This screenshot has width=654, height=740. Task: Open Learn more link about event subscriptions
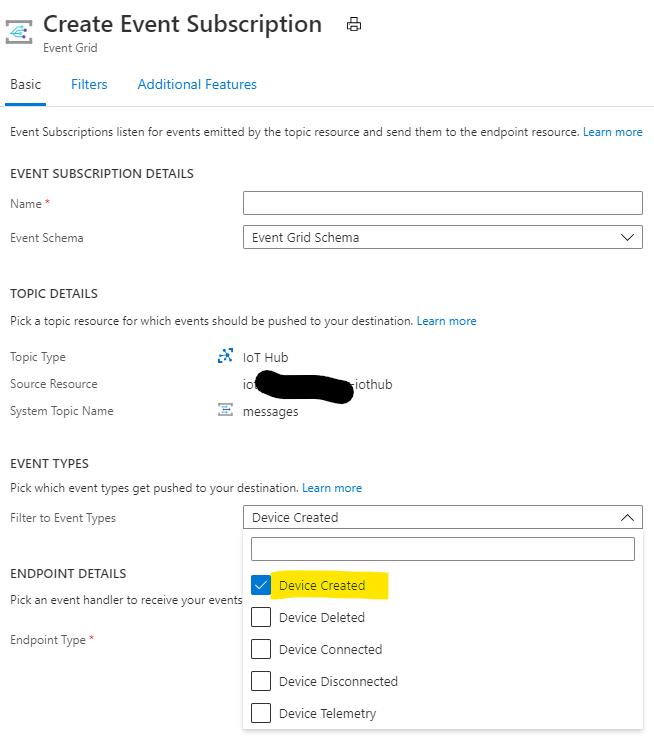coord(612,132)
